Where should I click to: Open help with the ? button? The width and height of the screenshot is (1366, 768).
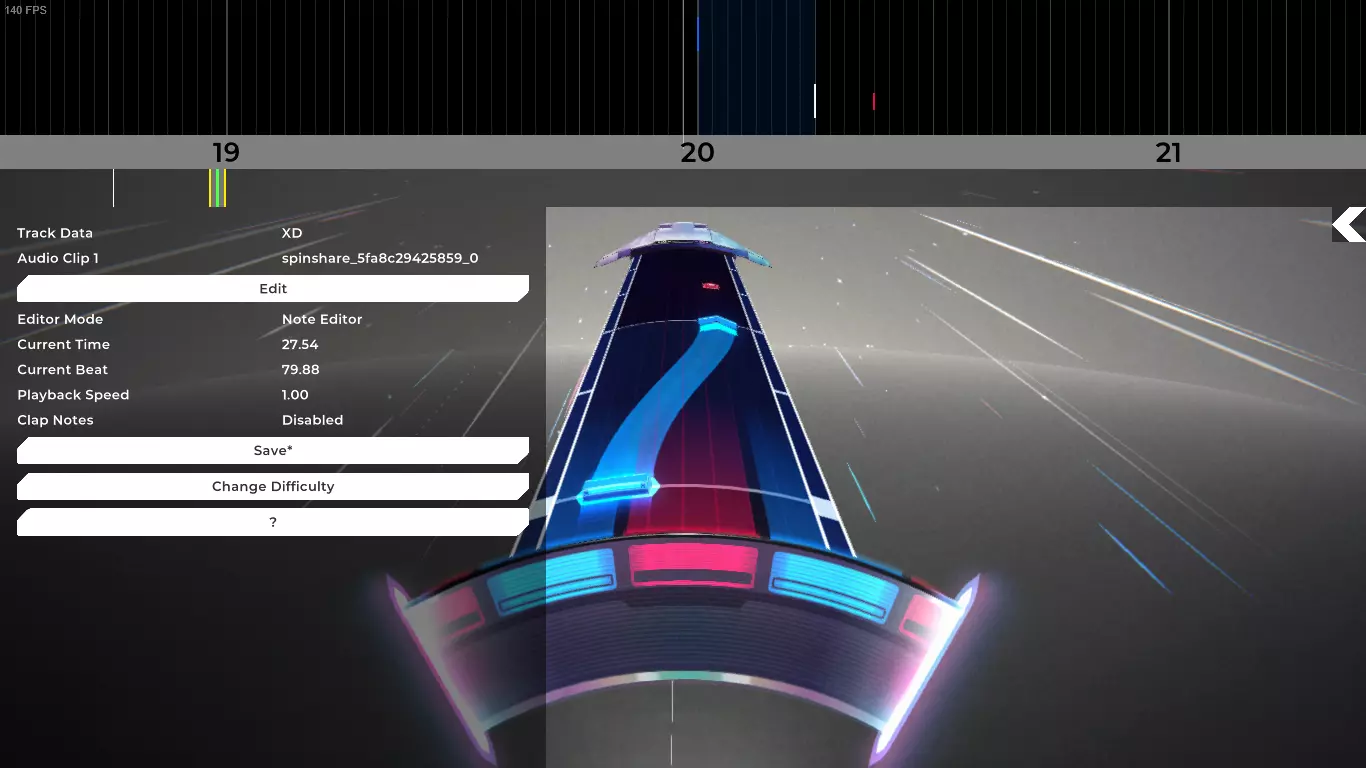click(273, 522)
